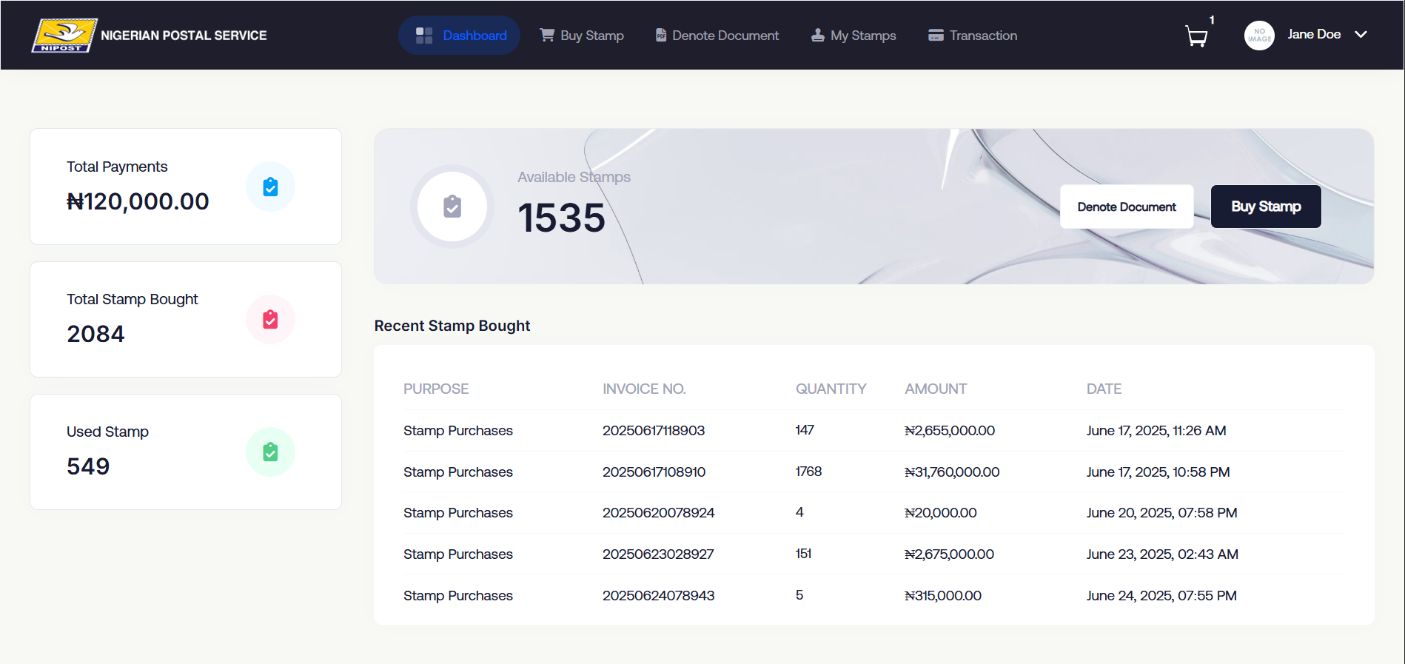Click the Available Stamps count 1535
The image size is (1405, 664).
[562, 218]
